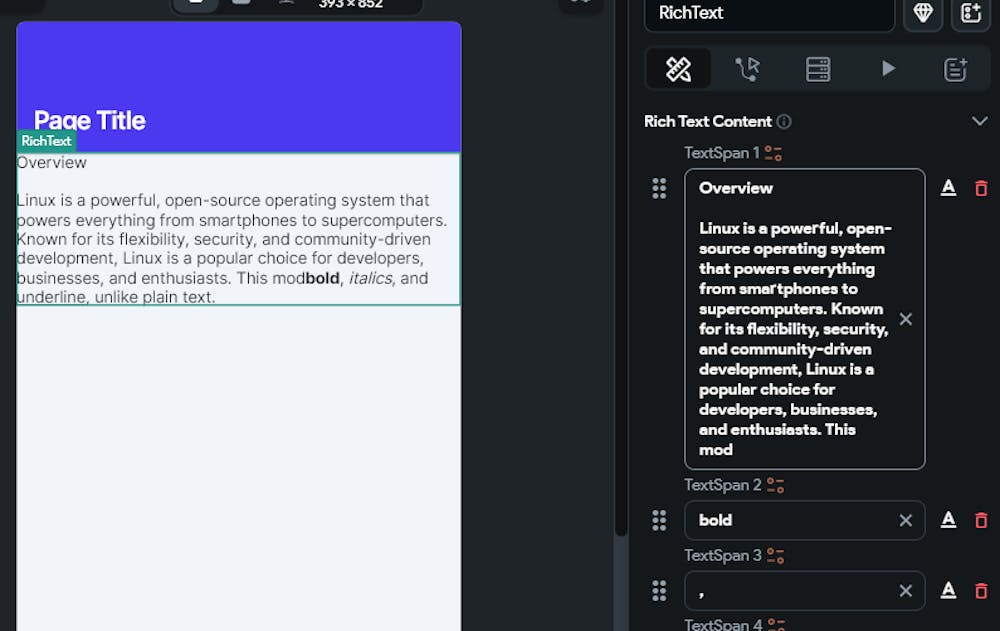
Task: Open the Animations tab play icon
Action: click(888, 68)
